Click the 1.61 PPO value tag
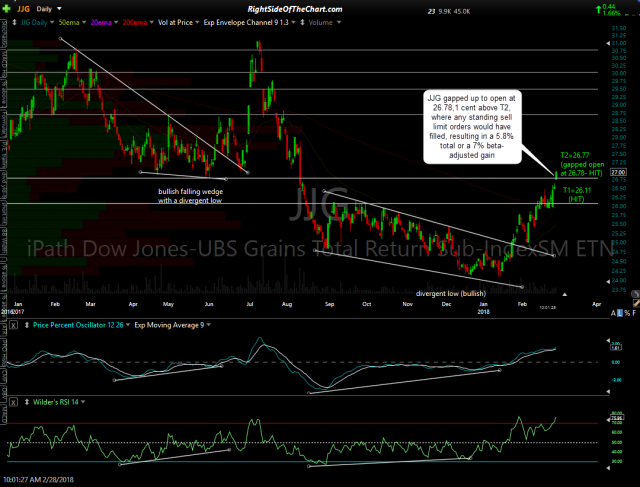The height and width of the screenshot is (487, 640). (616, 347)
